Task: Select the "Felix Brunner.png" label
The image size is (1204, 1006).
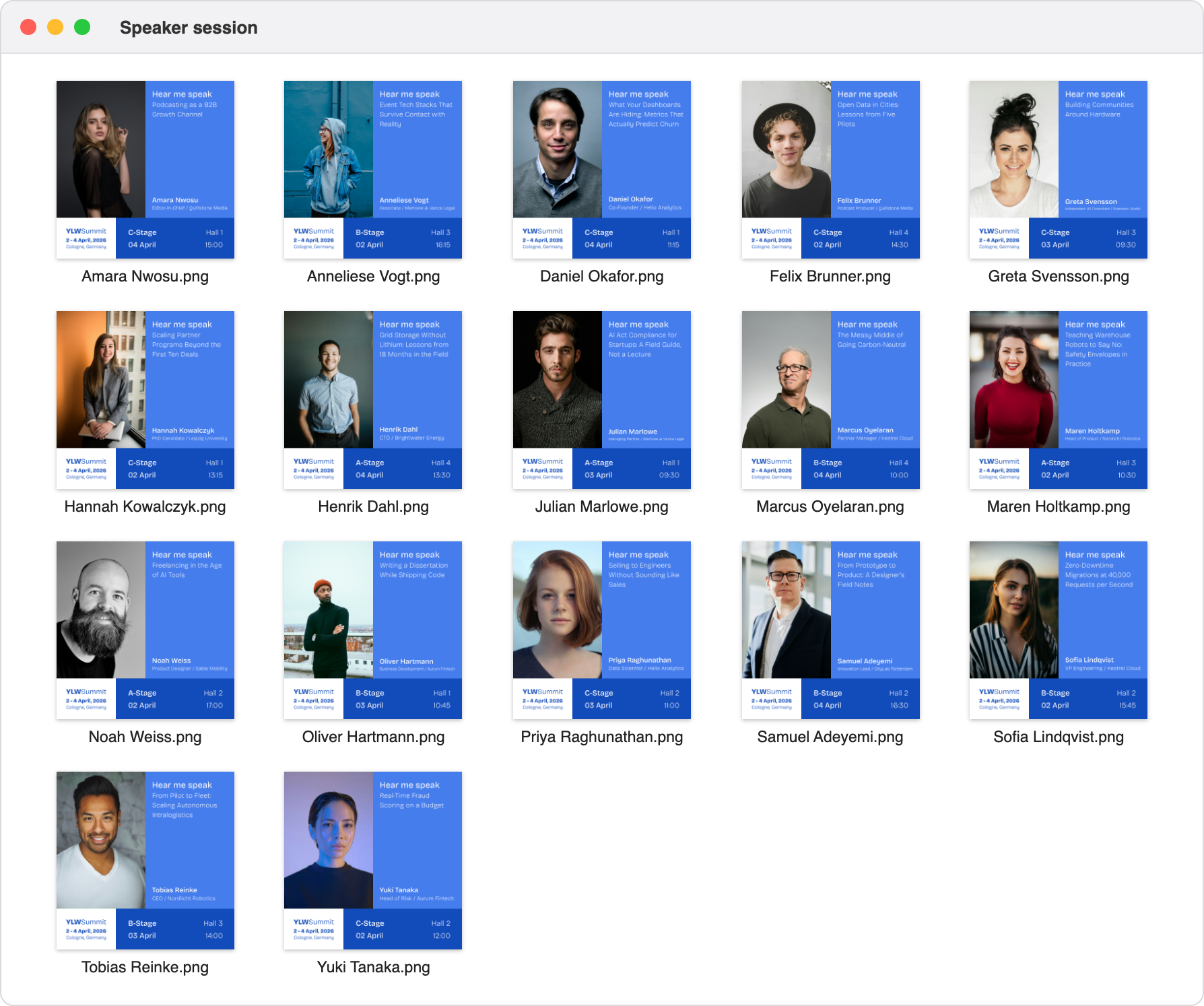Action: click(x=830, y=276)
